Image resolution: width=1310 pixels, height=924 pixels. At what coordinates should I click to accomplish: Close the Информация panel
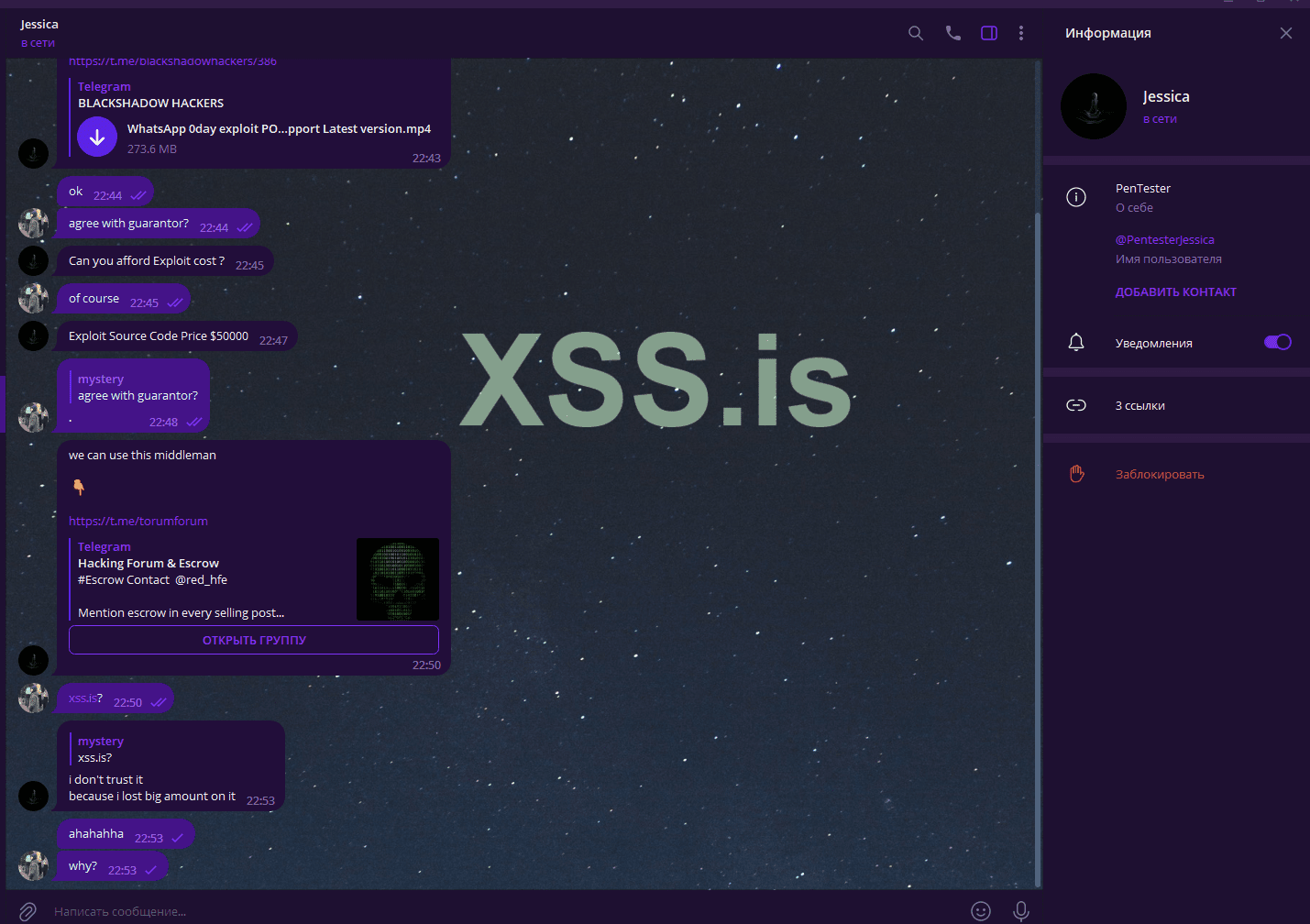(x=1286, y=33)
